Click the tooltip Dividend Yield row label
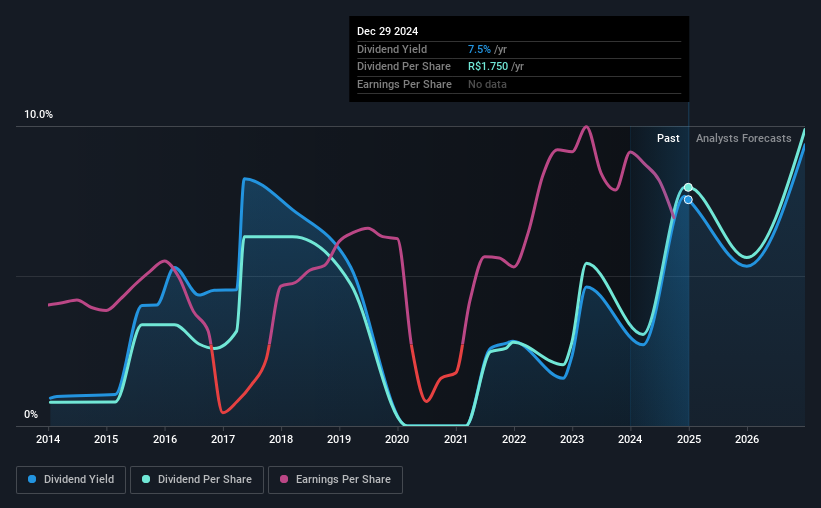Screen dimensions: 821x508 [x=392, y=49]
